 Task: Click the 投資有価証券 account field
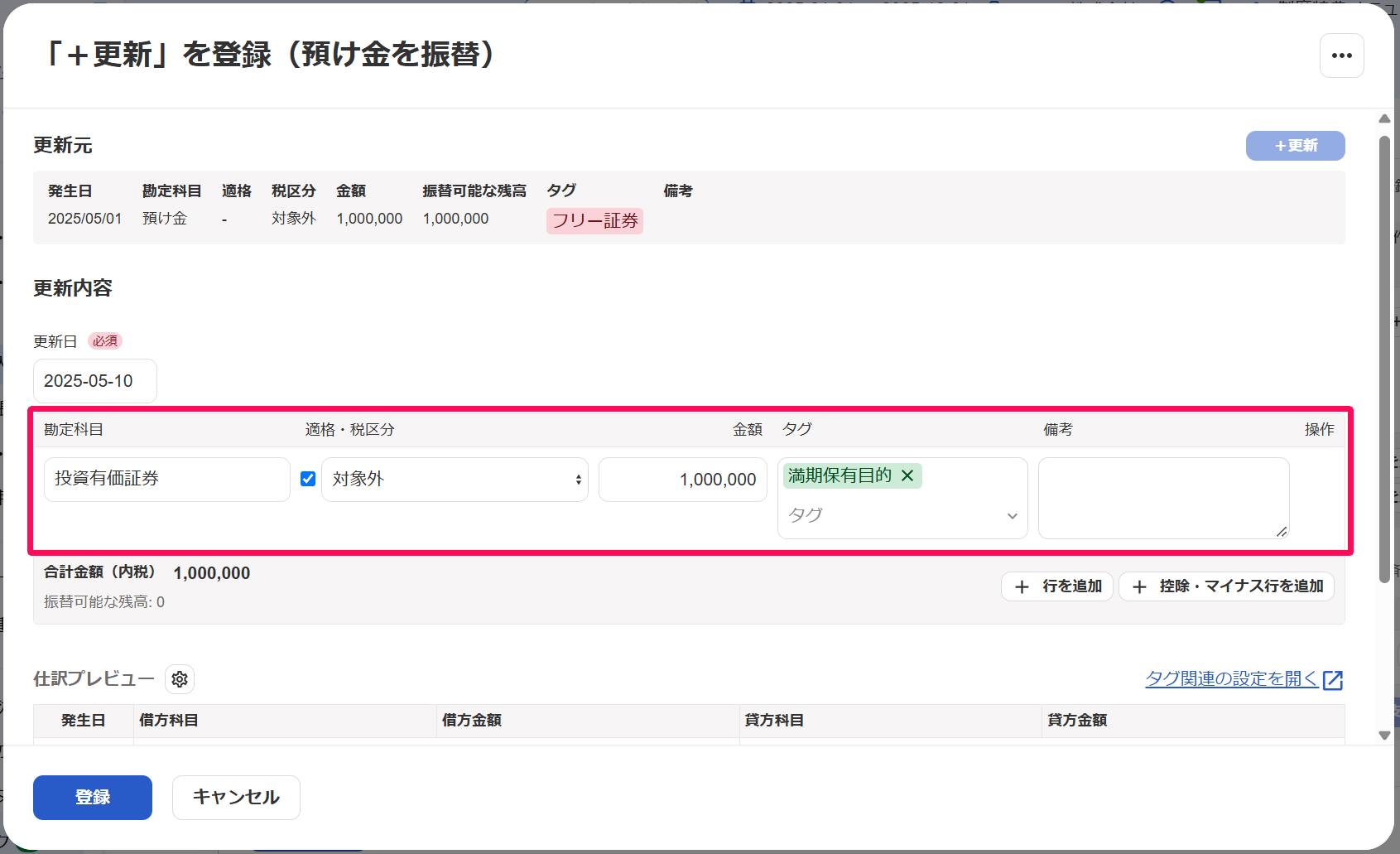point(167,480)
